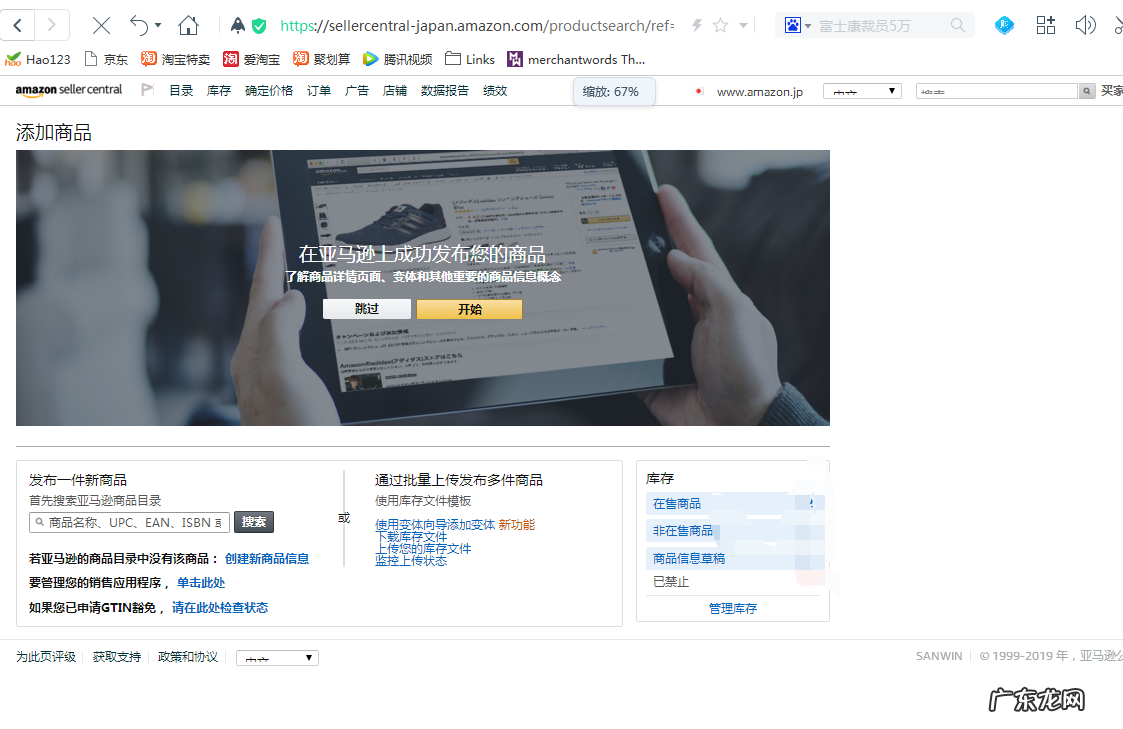Open the 中文 dropdown in the page footer
Image resolution: width=1123 pixels, height=729 pixels.
[x=277, y=657]
